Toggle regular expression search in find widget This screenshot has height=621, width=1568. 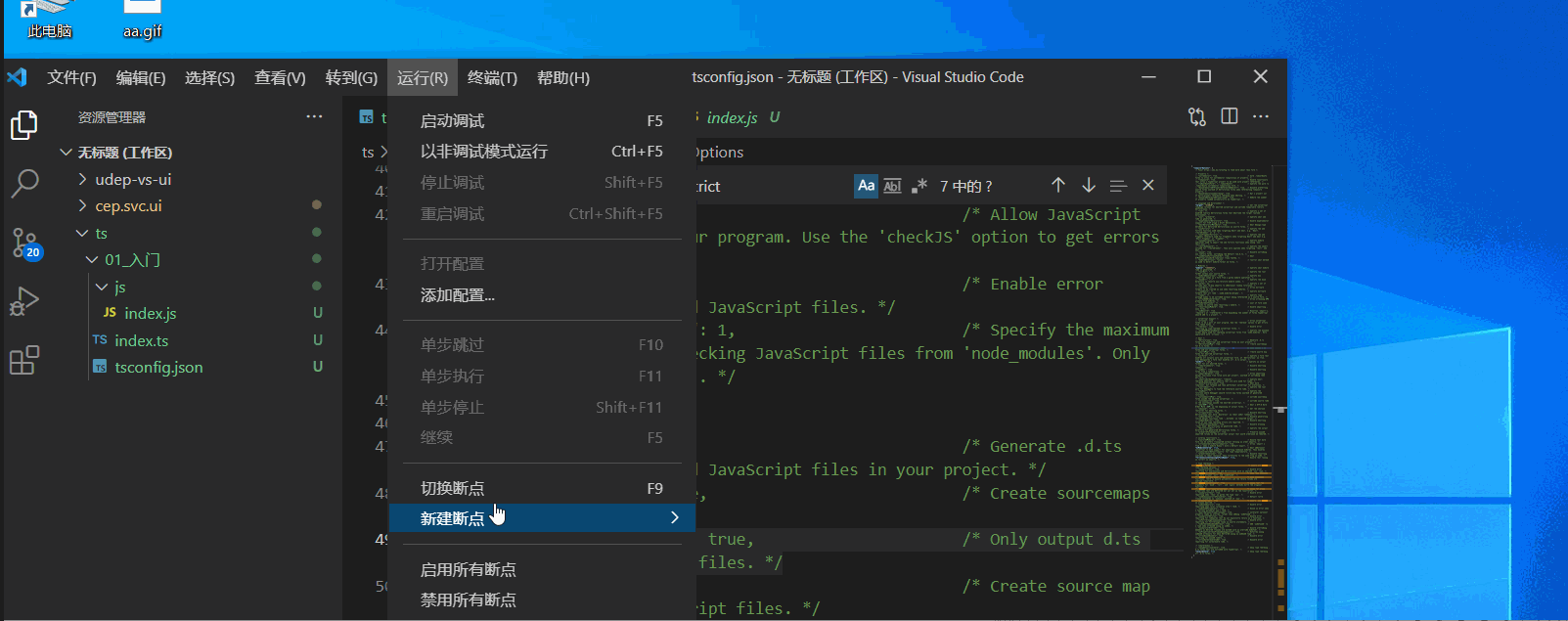[918, 186]
